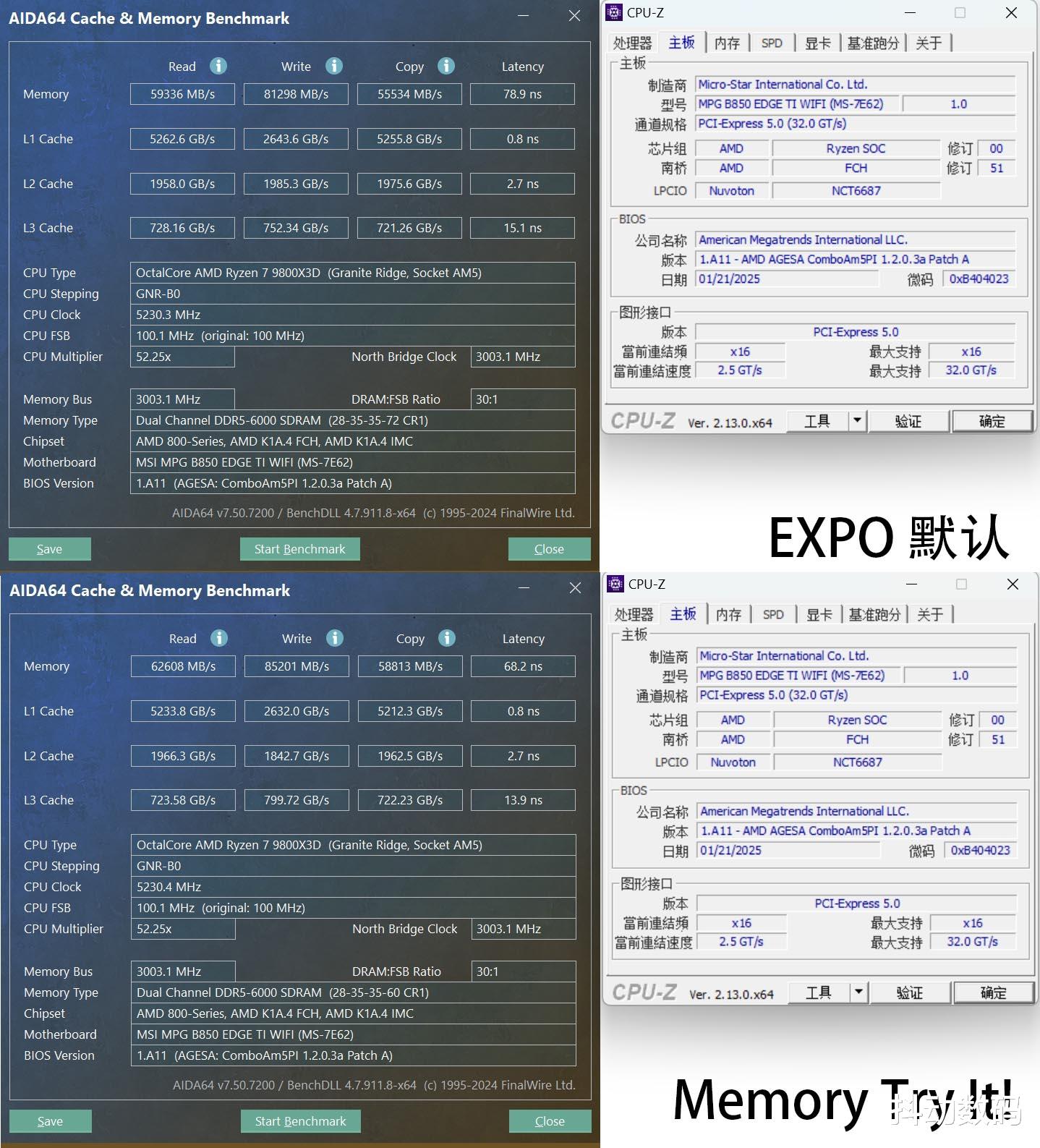1040x1148 pixels.
Task: Click Start Benchmark in top AIDA64 window
Action: (x=299, y=549)
